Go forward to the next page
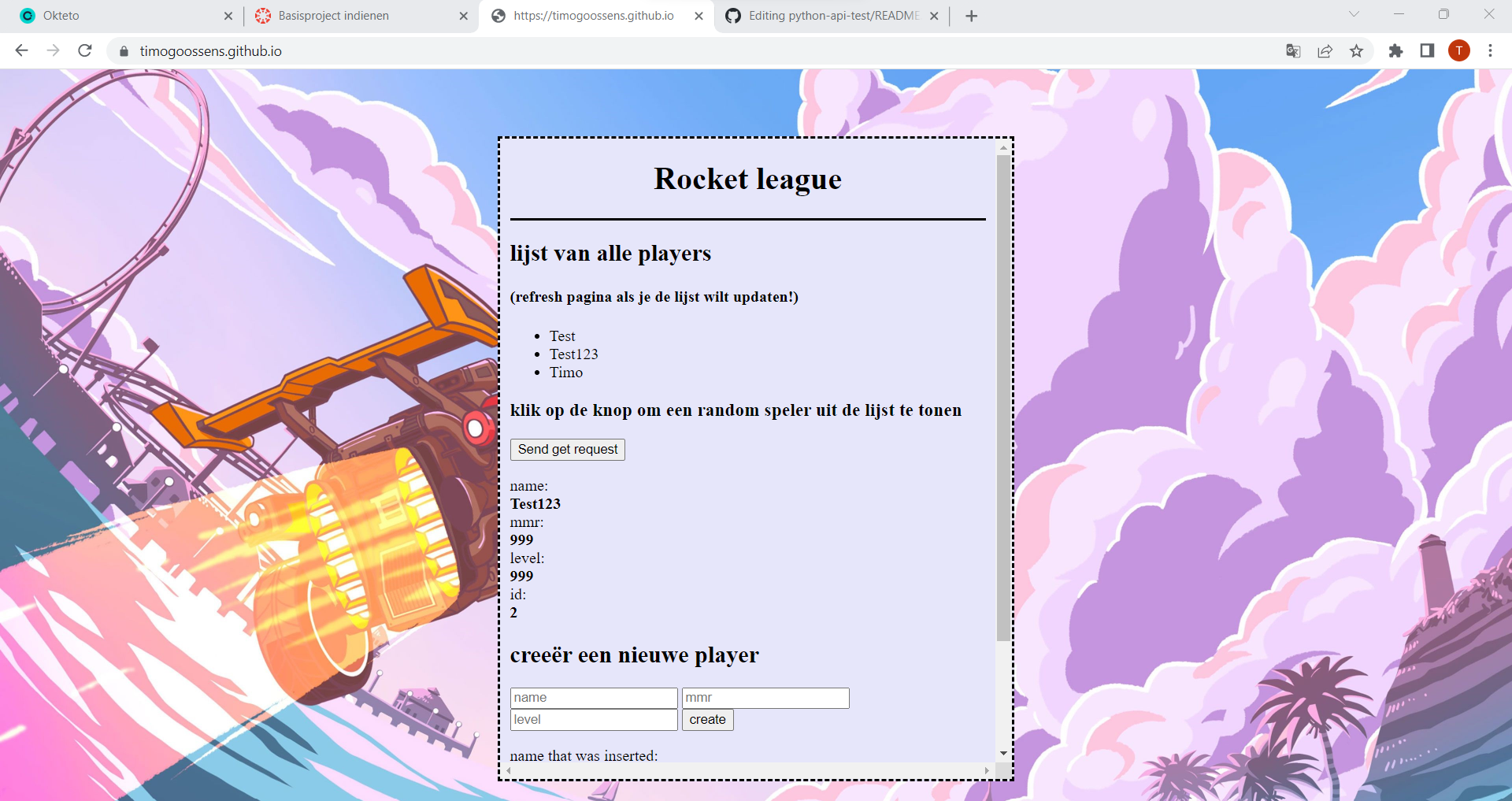1512x801 pixels. pos(53,51)
